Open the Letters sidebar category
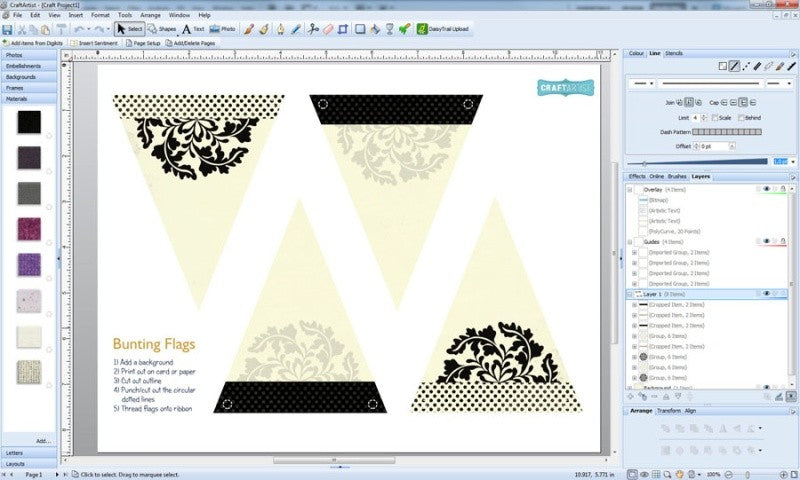The width and height of the screenshot is (800, 480). 29,453
